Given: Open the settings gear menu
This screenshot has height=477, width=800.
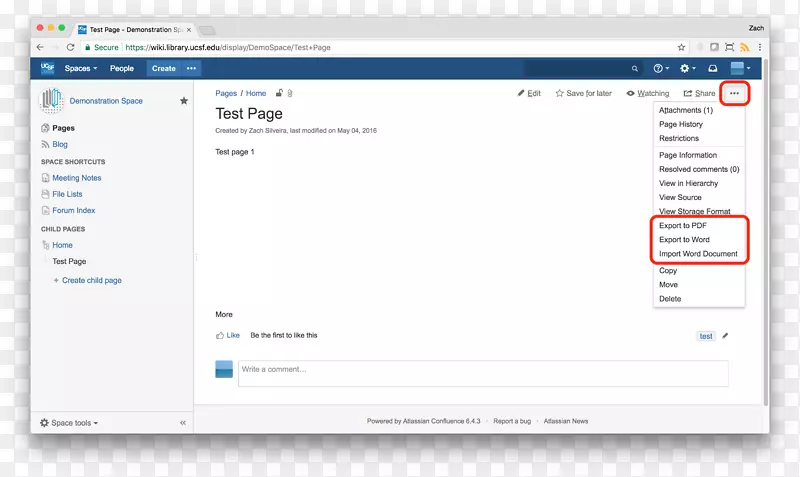Looking at the screenshot, I should click(687, 68).
